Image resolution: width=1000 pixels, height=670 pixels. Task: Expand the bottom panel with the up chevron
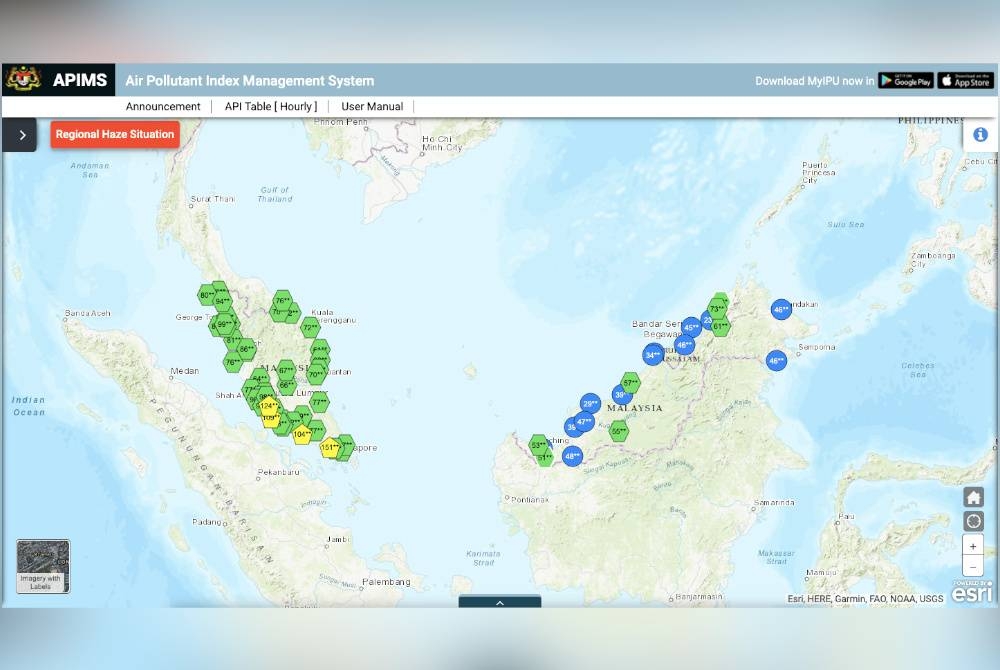(500, 602)
